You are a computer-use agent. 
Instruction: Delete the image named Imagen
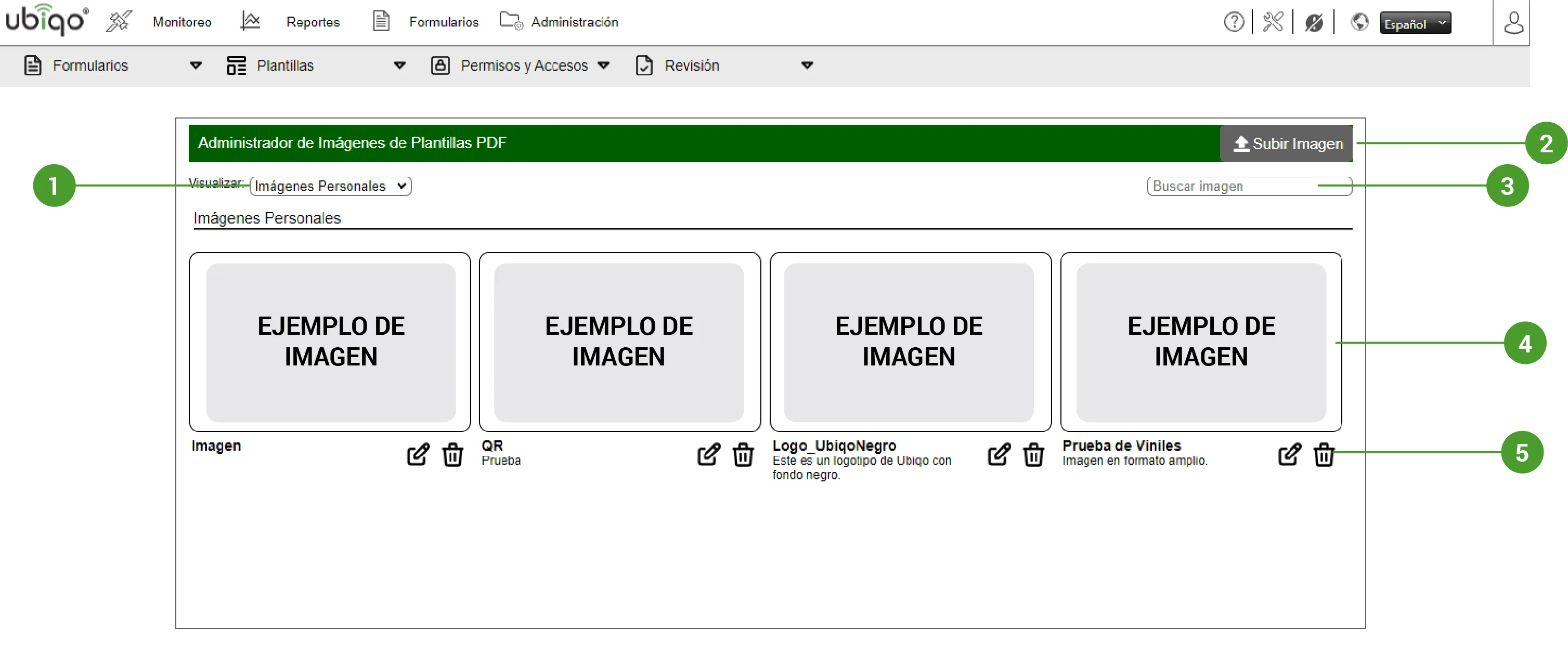(452, 454)
